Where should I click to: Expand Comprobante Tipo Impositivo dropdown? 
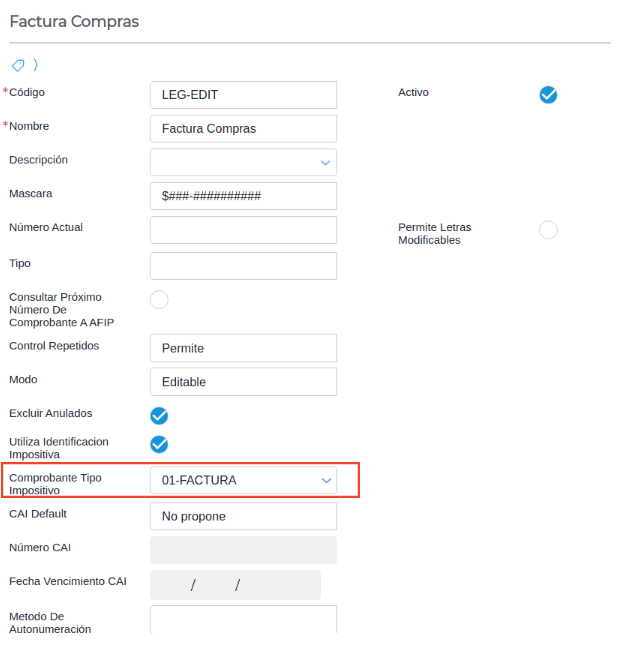(x=325, y=481)
